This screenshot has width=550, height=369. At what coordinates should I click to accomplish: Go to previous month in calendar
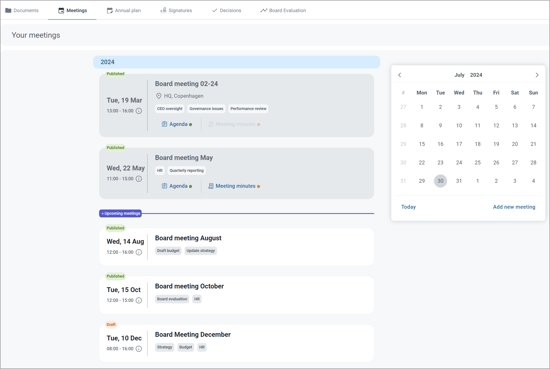click(x=400, y=75)
